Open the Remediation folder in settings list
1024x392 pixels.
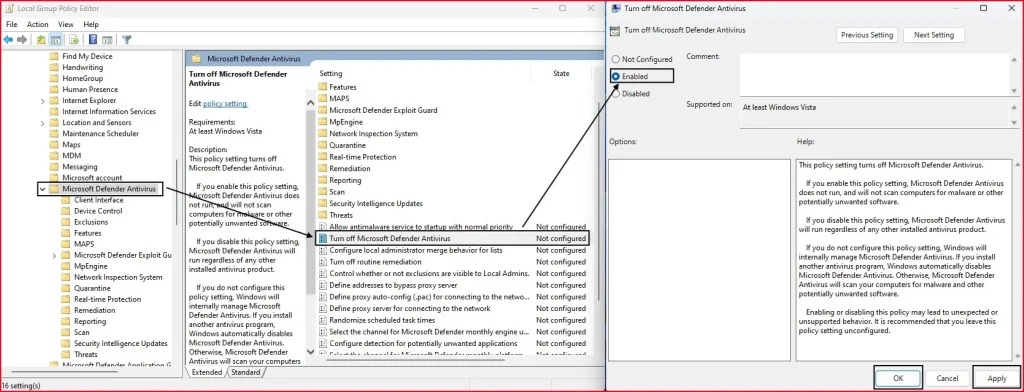[349, 169]
